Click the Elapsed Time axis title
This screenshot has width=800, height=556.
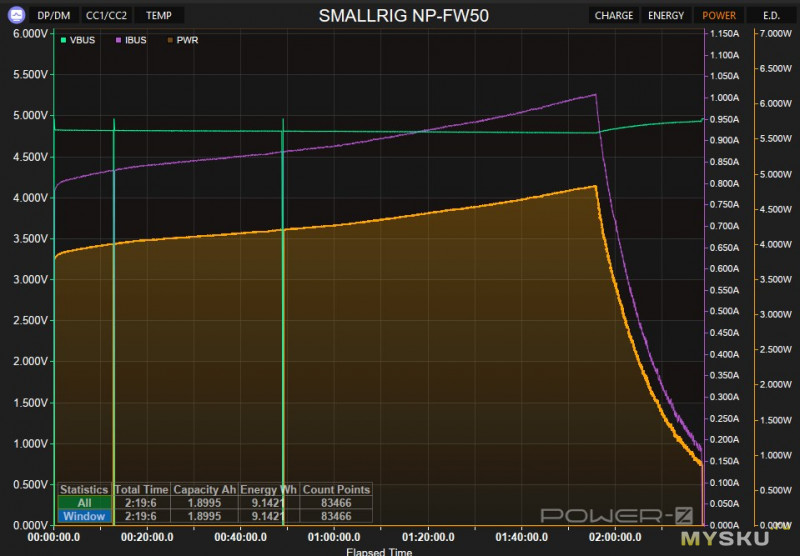[x=379, y=552]
